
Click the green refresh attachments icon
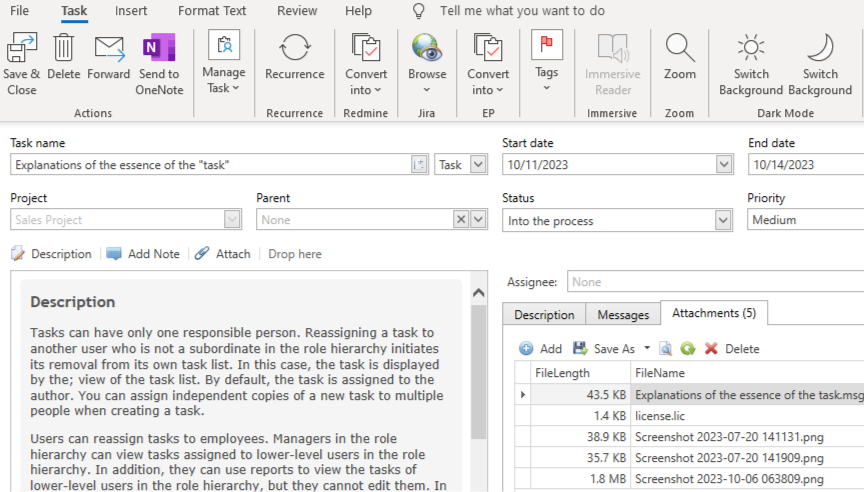pos(688,349)
